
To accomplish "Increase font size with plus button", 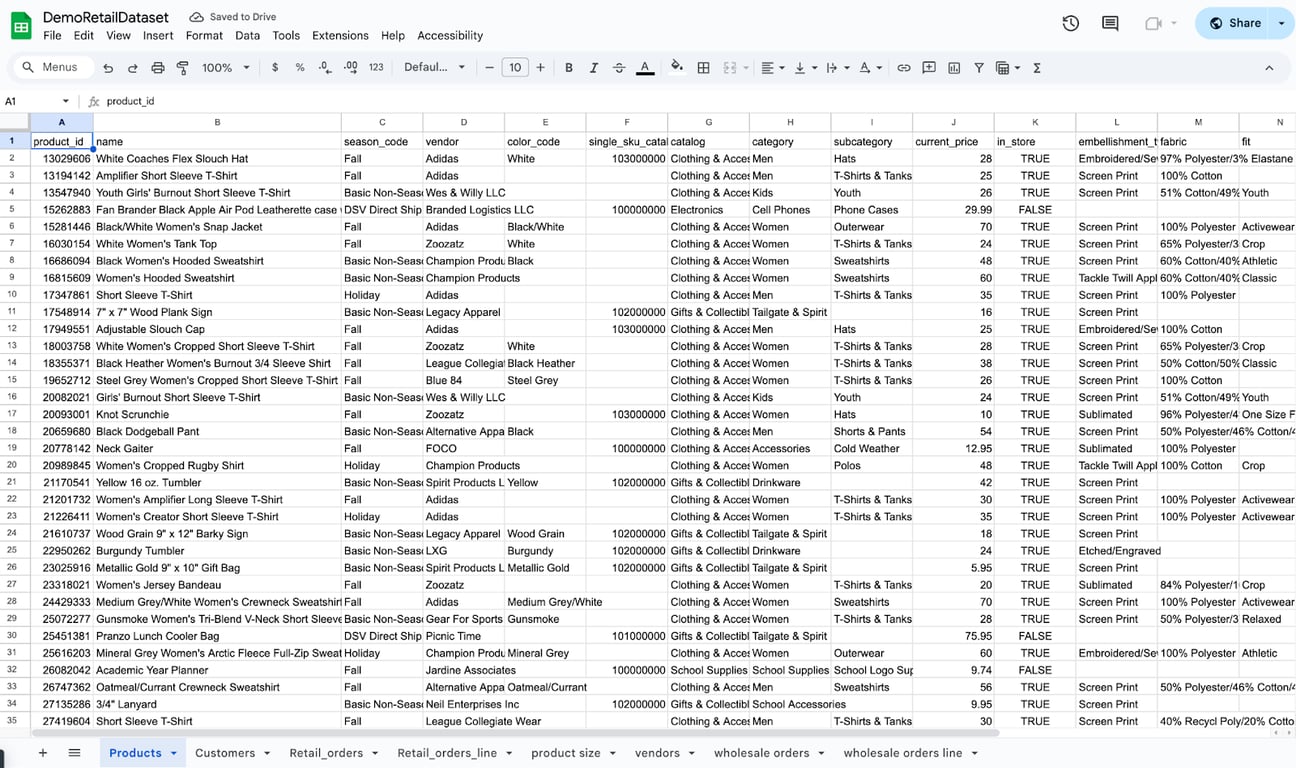I will [540, 68].
